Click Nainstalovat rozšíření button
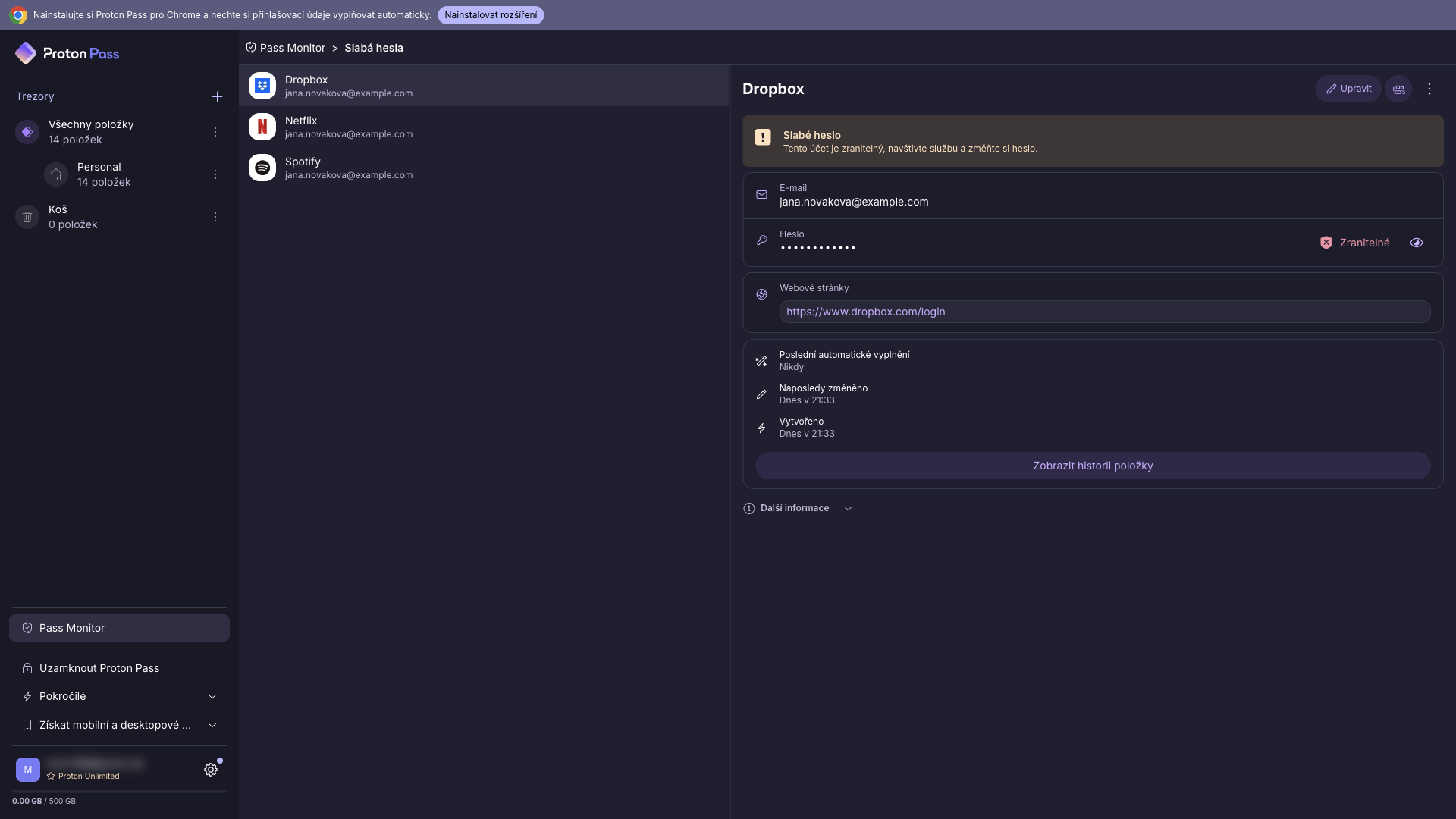 pyautogui.click(x=491, y=15)
